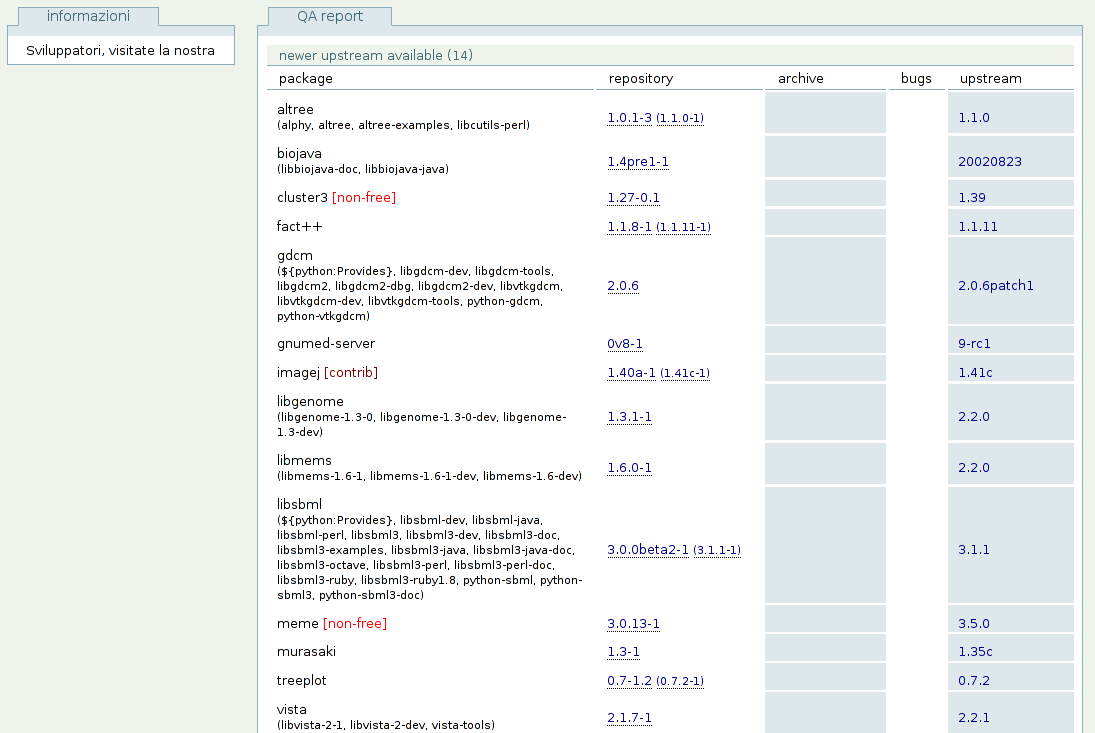Open libgenome repository version 1.3.1-1
Image resolution: width=1095 pixels, height=733 pixels.
point(629,417)
